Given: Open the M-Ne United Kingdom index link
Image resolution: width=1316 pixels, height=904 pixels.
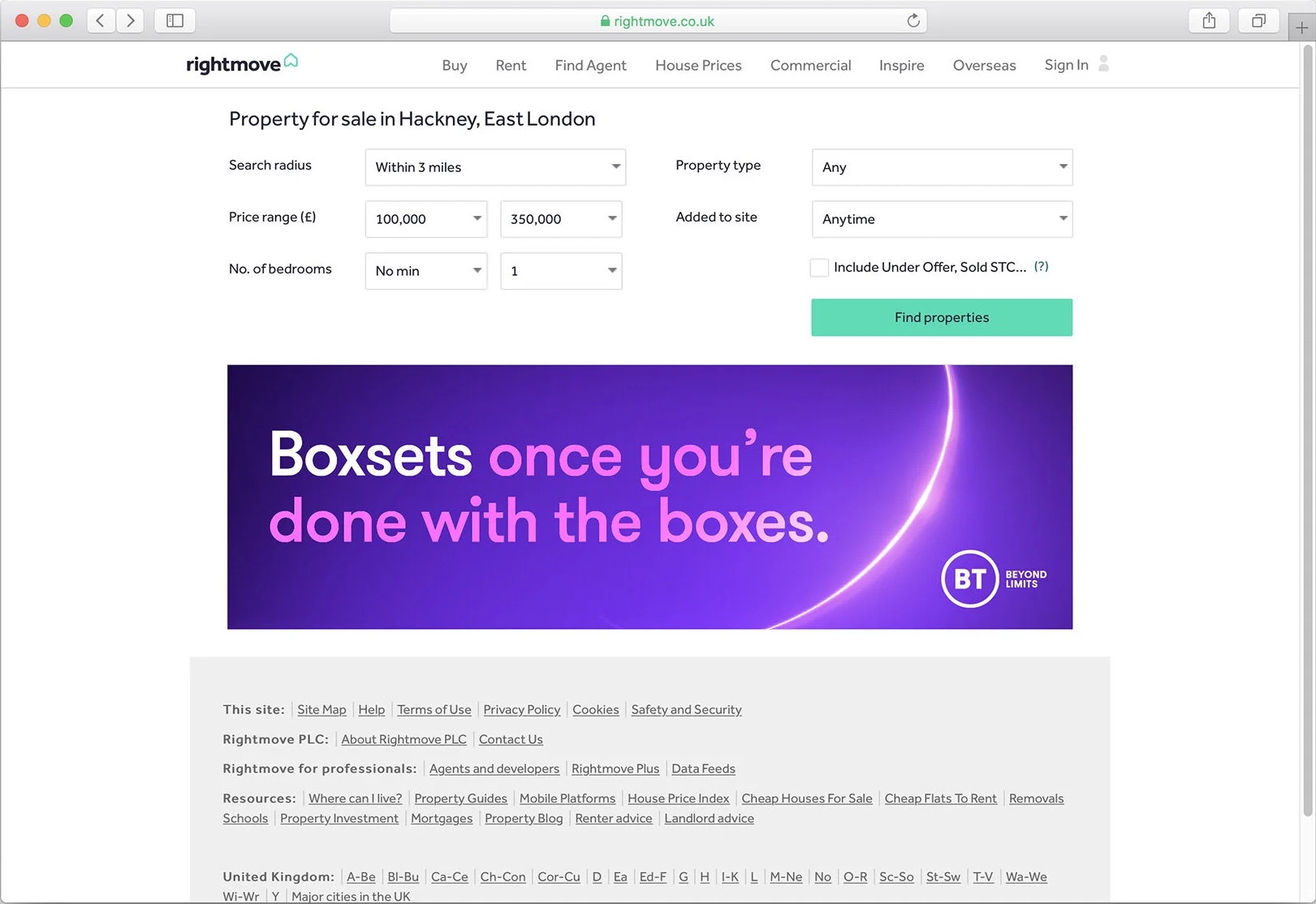Looking at the screenshot, I should (785, 876).
